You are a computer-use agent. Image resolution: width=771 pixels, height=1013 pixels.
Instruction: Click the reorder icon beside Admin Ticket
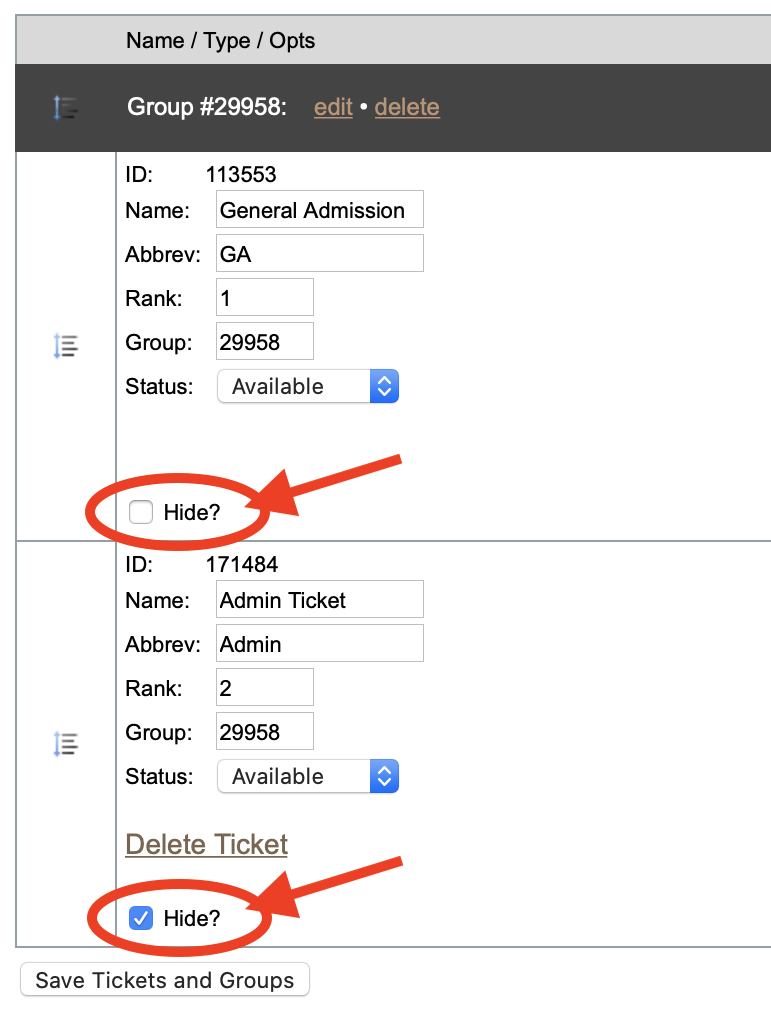[65, 744]
